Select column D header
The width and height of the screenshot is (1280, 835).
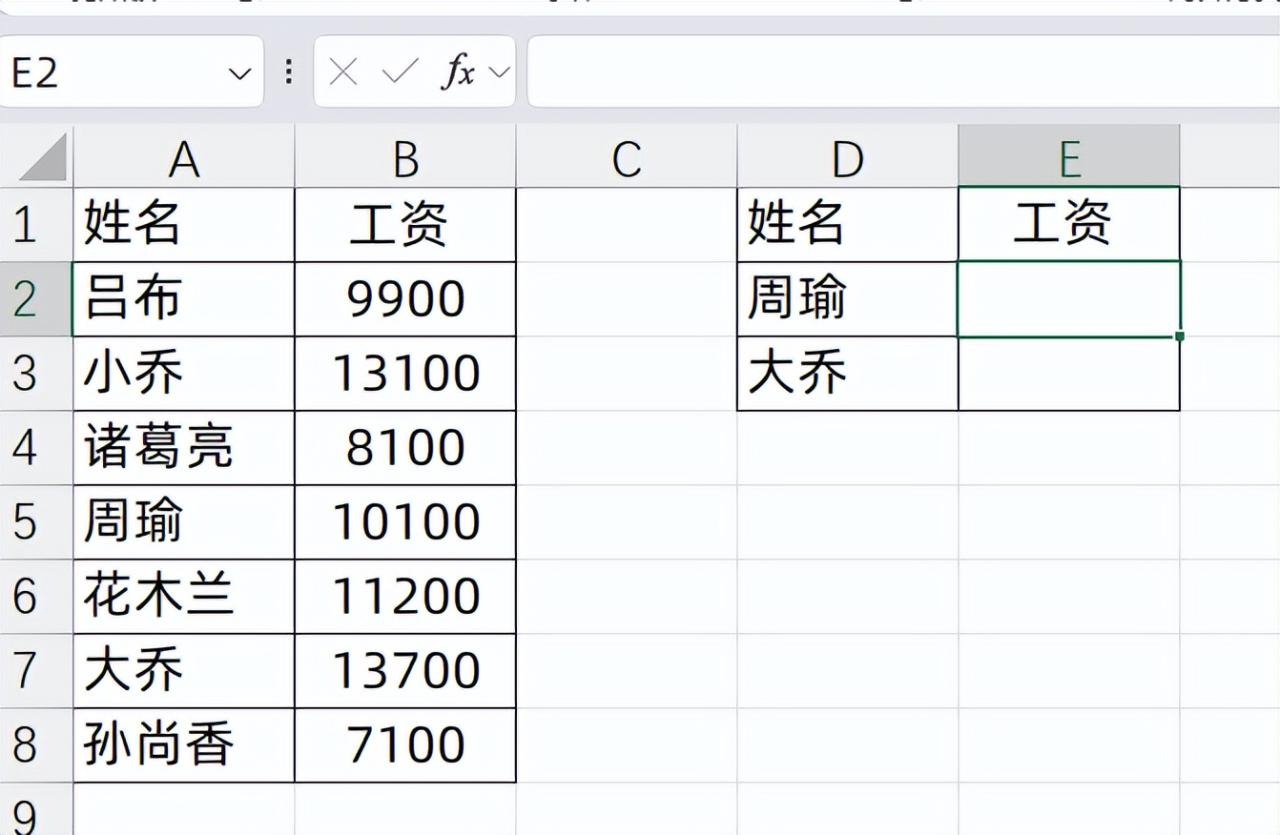(x=847, y=157)
